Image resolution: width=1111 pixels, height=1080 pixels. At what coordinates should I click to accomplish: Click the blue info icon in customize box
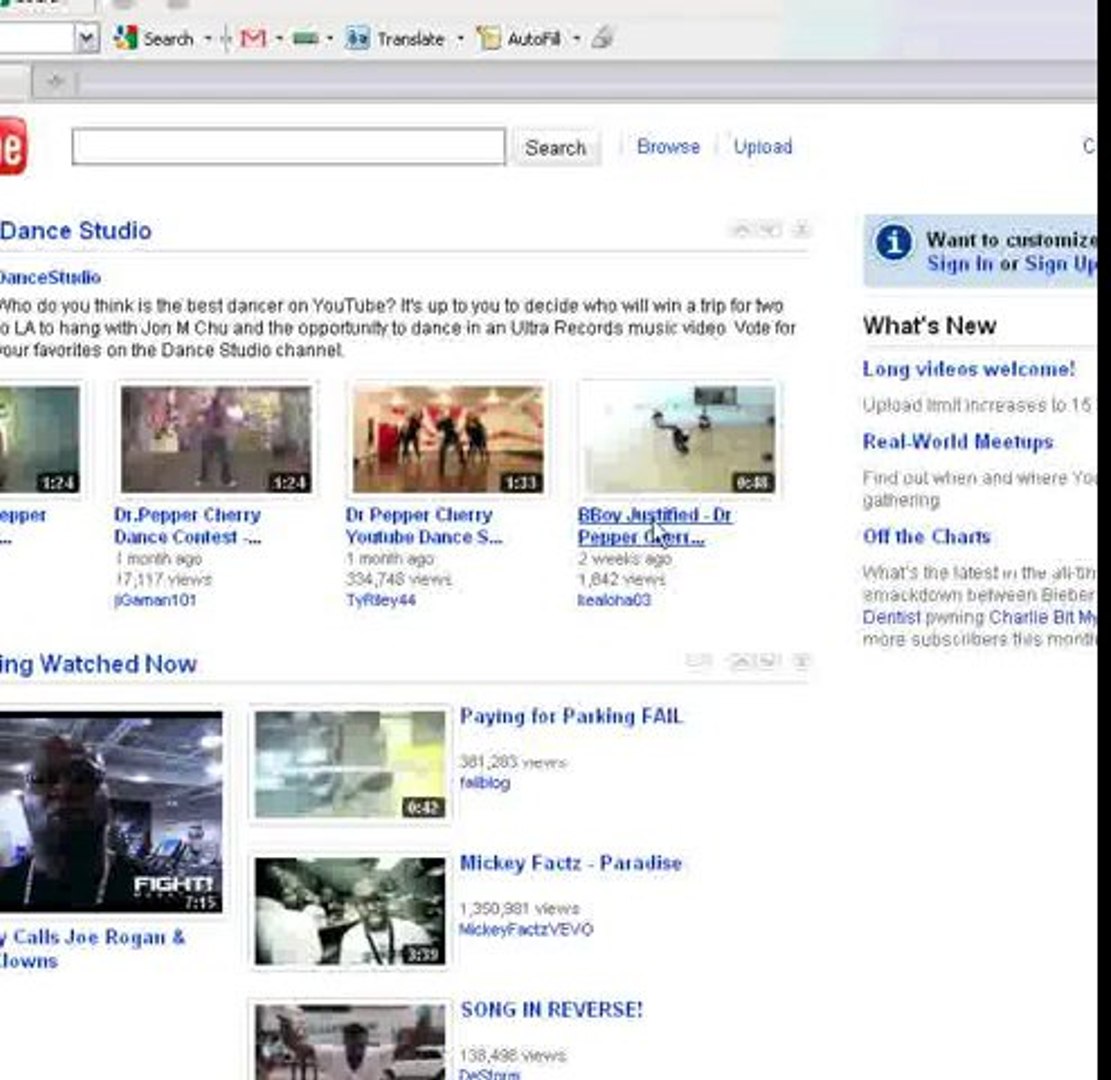[x=893, y=243]
